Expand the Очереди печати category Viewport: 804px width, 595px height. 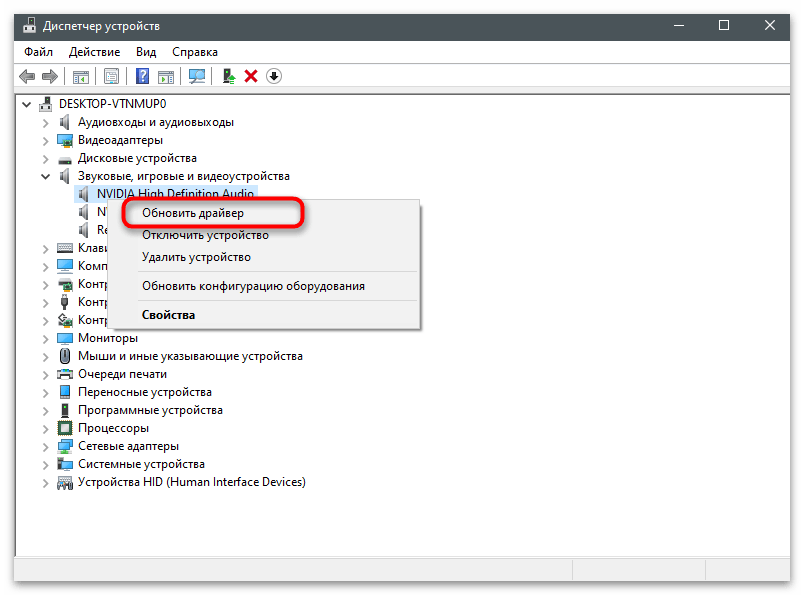tap(46, 375)
